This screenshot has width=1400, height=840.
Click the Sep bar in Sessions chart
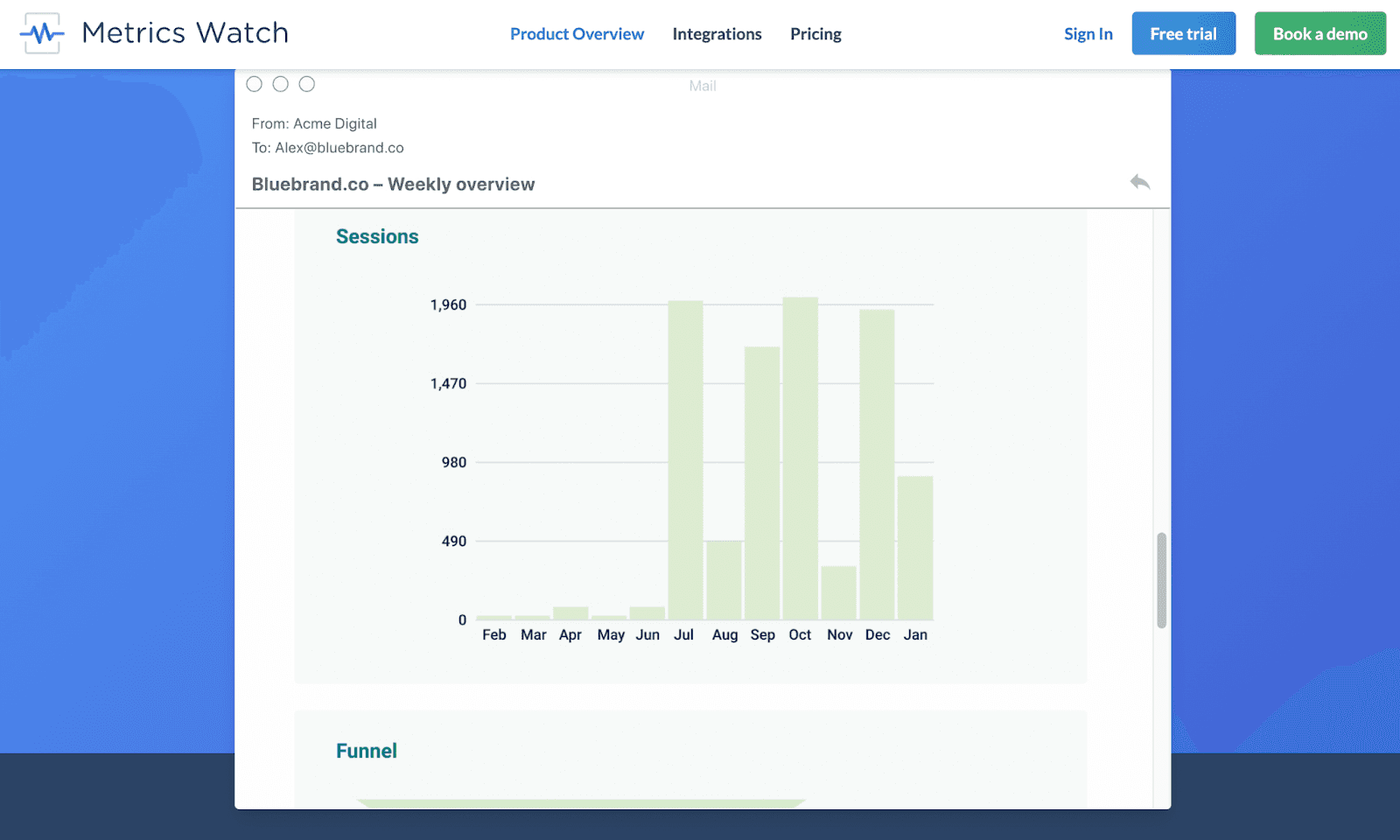tap(762, 483)
